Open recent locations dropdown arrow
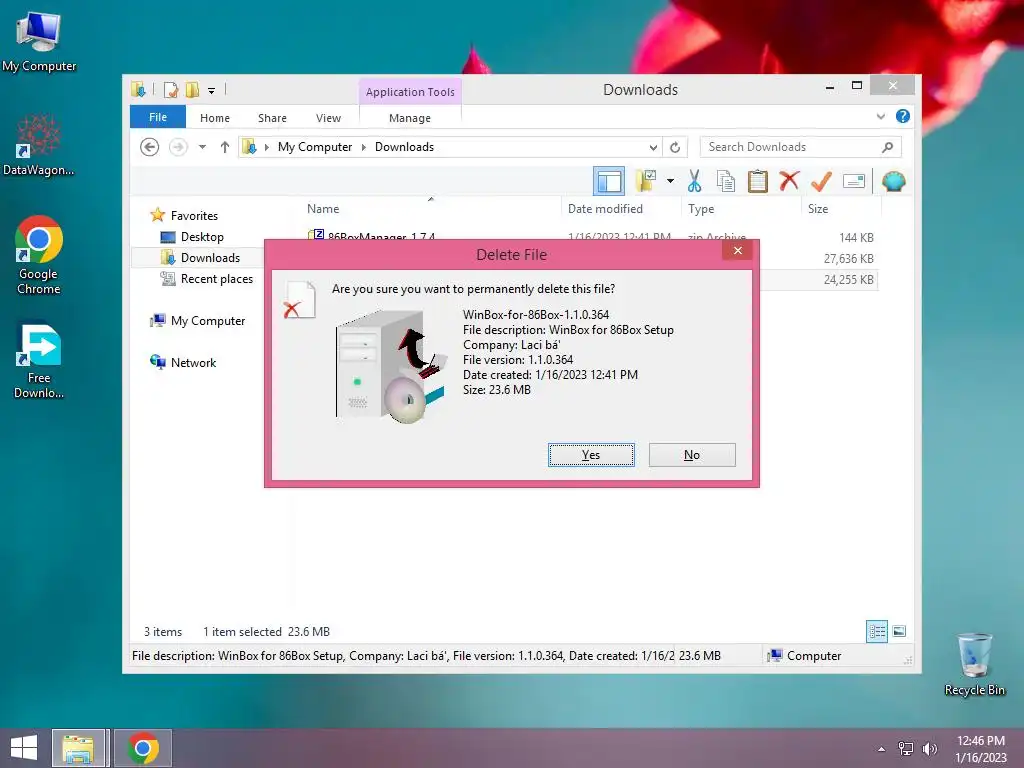The width and height of the screenshot is (1024, 768). click(x=202, y=147)
